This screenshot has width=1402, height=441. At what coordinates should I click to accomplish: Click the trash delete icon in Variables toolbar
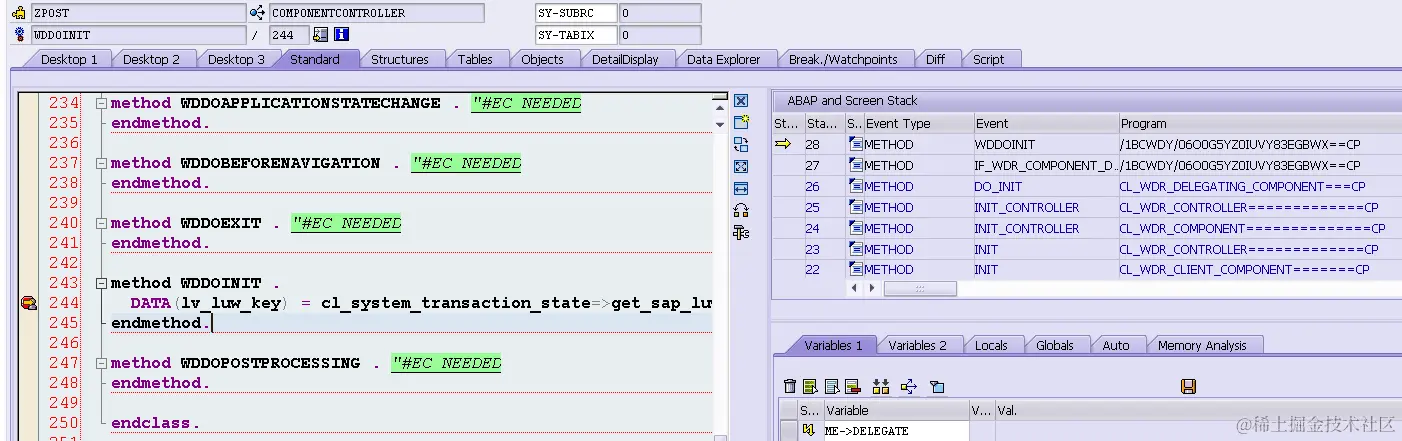[790, 386]
